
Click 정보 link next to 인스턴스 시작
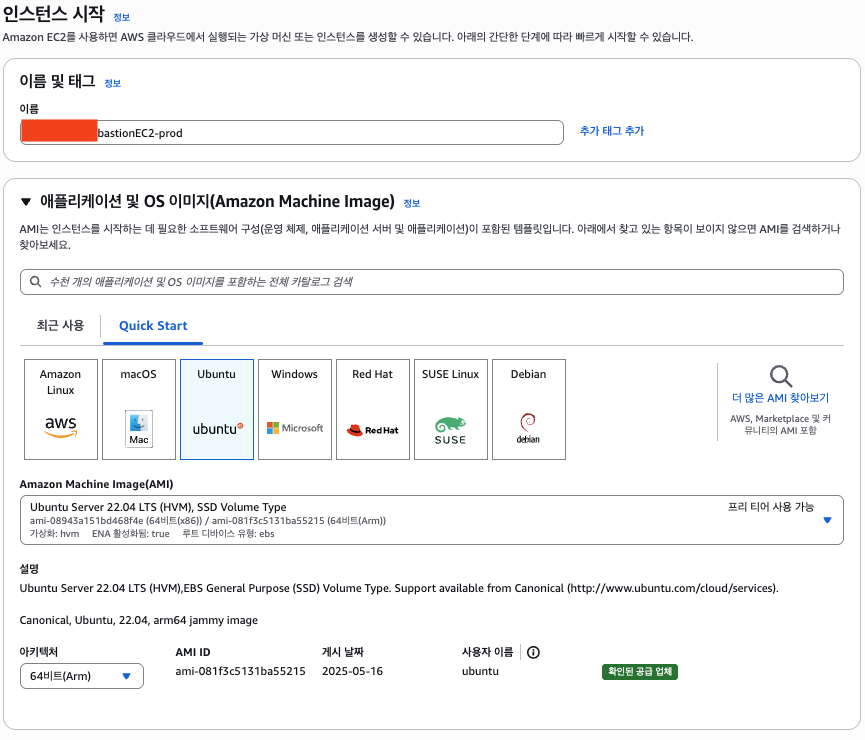(x=121, y=18)
